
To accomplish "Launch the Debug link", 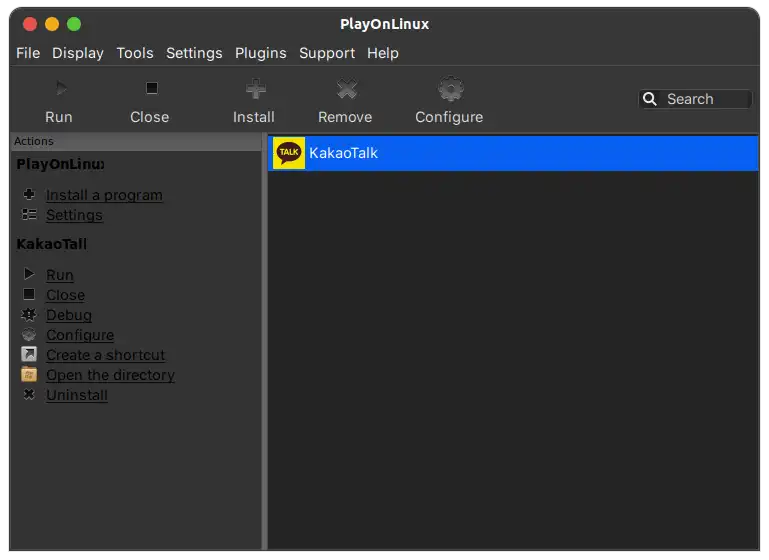I will pos(69,315).
